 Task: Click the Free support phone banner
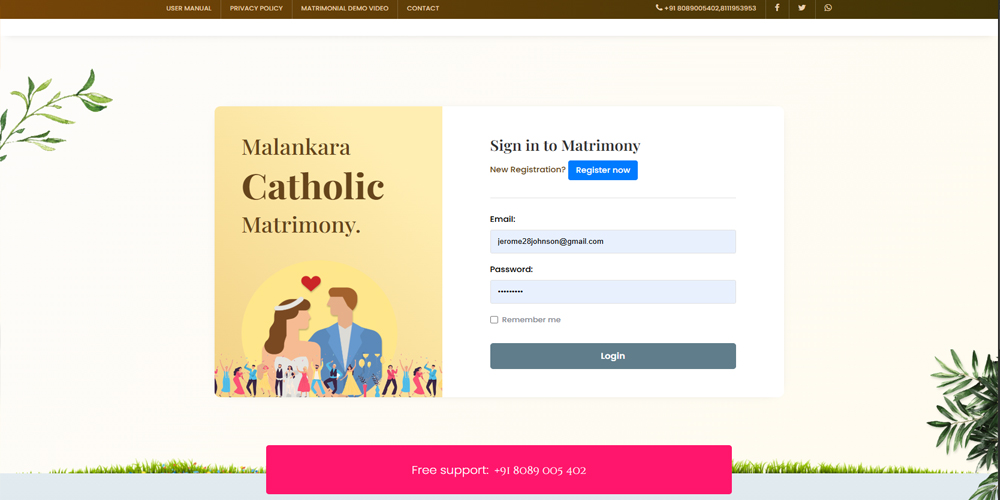tap(499, 470)
